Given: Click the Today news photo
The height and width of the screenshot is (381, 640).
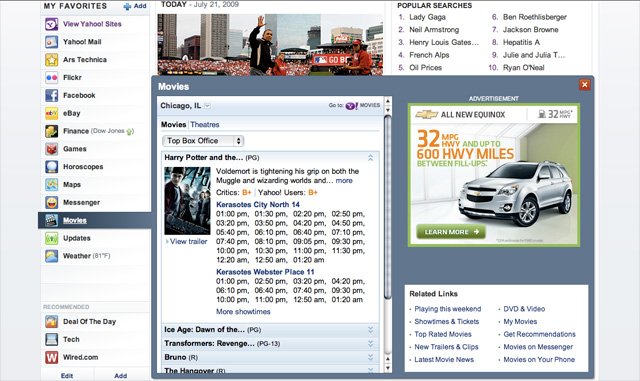Looking at the screenshot, I should point(270,45).
